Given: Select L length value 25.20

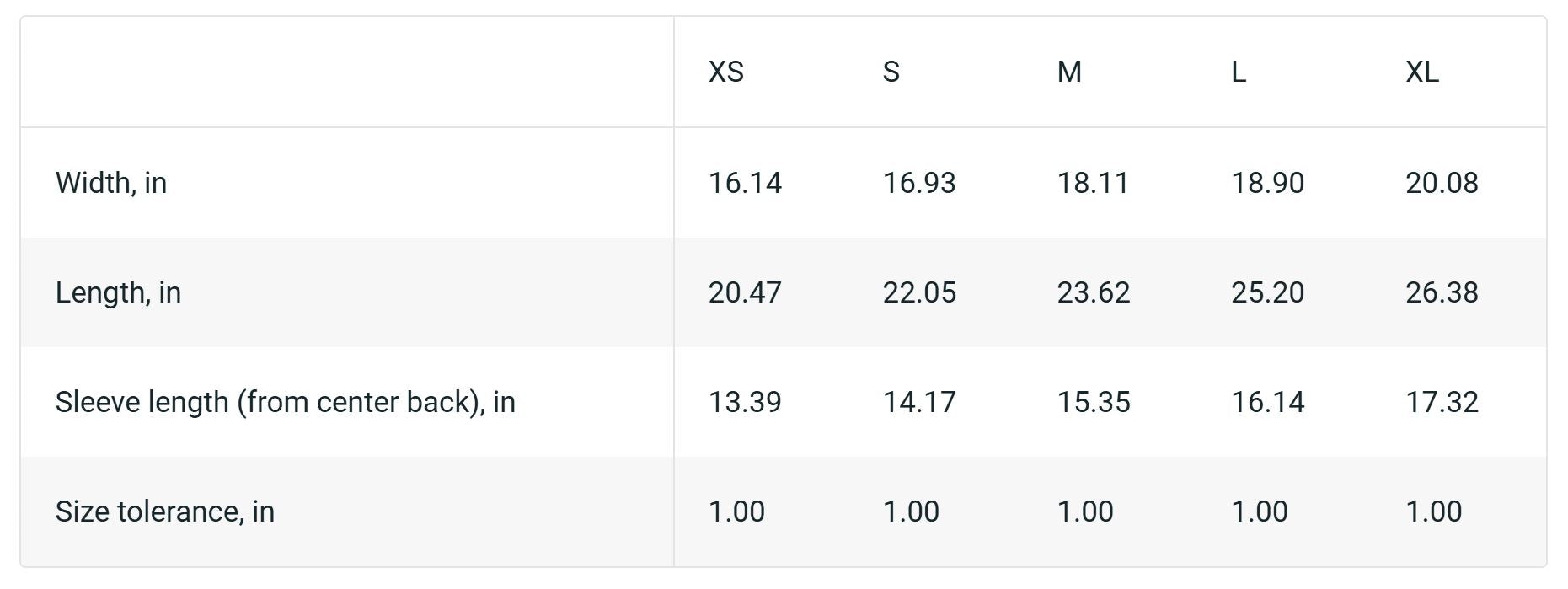Looking at the screenshot, I should [1267, 292].
